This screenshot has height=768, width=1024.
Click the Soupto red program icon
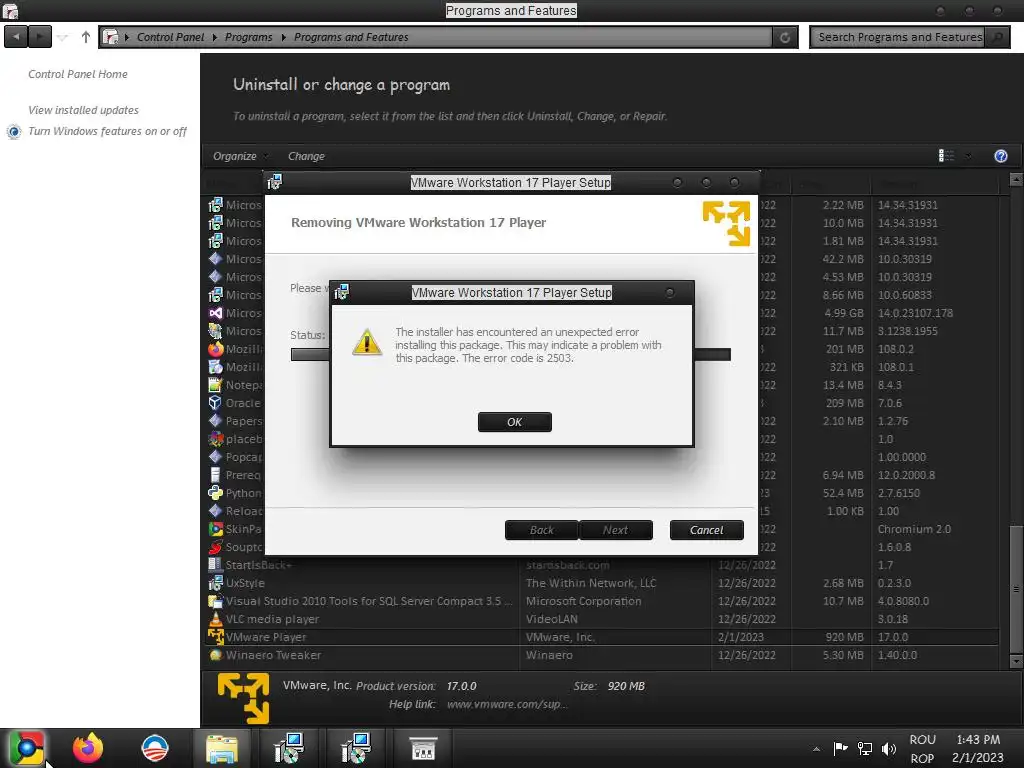(x=216, y=547)
